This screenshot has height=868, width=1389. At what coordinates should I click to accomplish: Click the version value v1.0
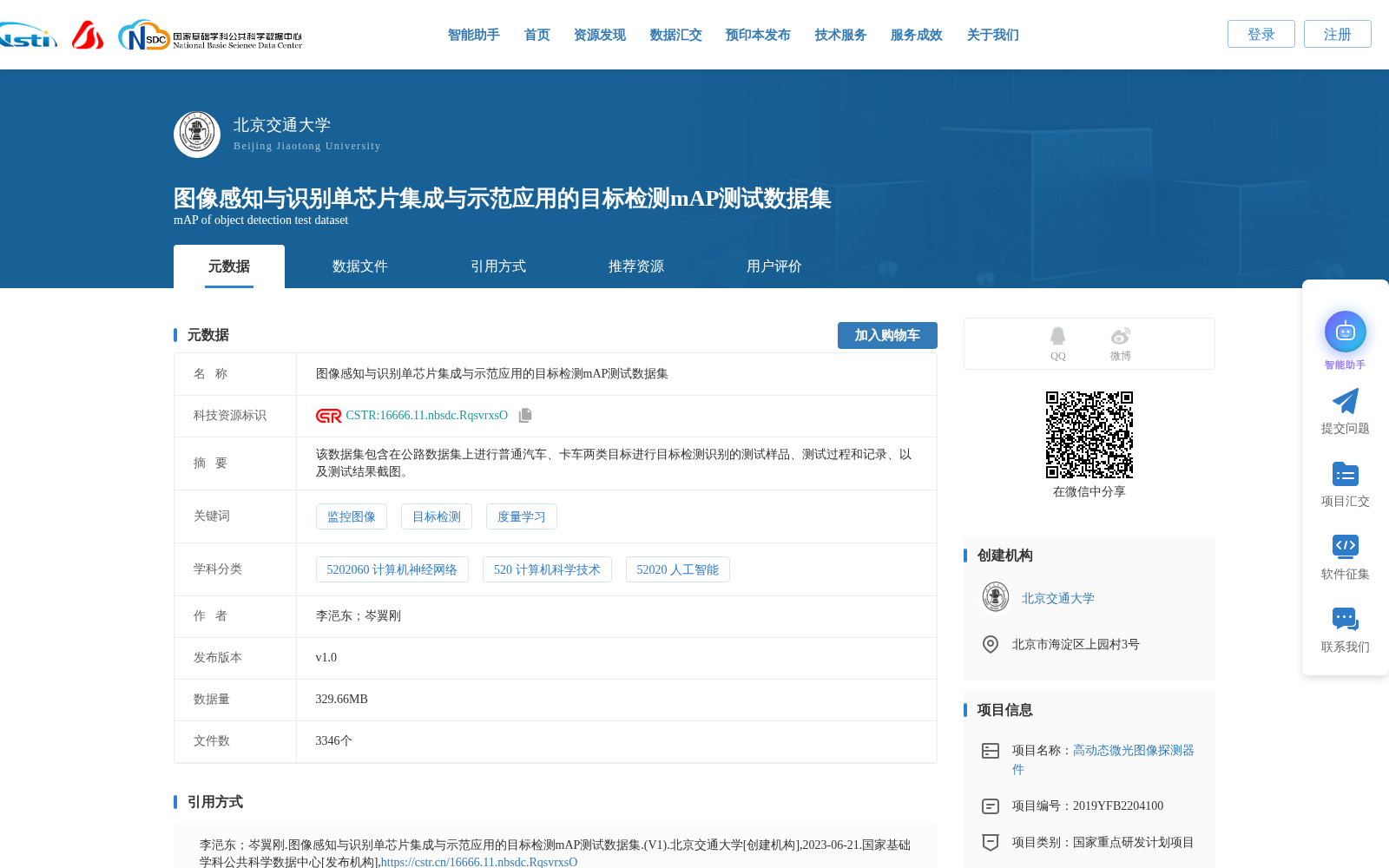tap(326, 658)
